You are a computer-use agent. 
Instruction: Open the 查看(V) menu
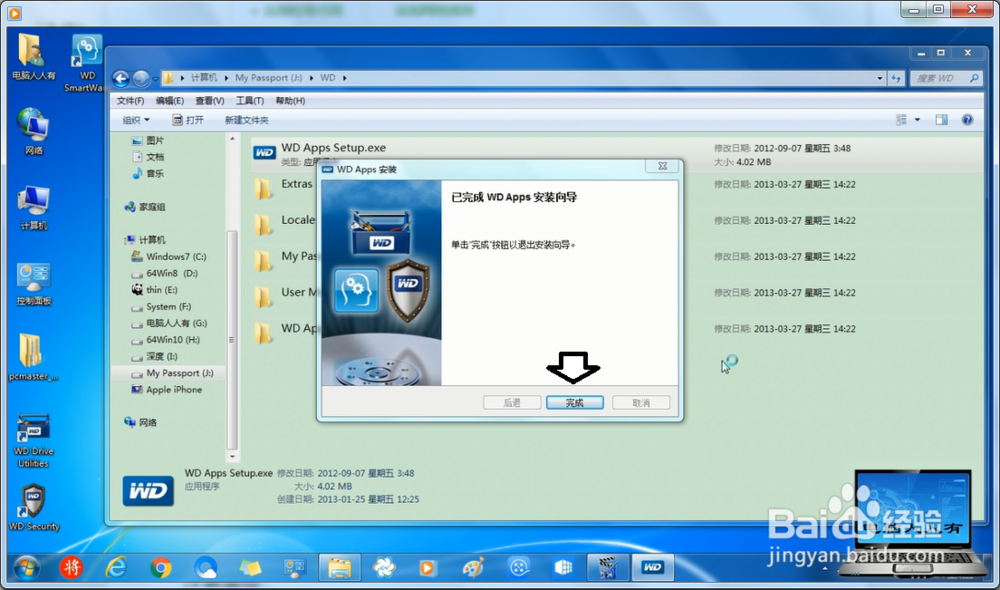click(x=209, y=101)
